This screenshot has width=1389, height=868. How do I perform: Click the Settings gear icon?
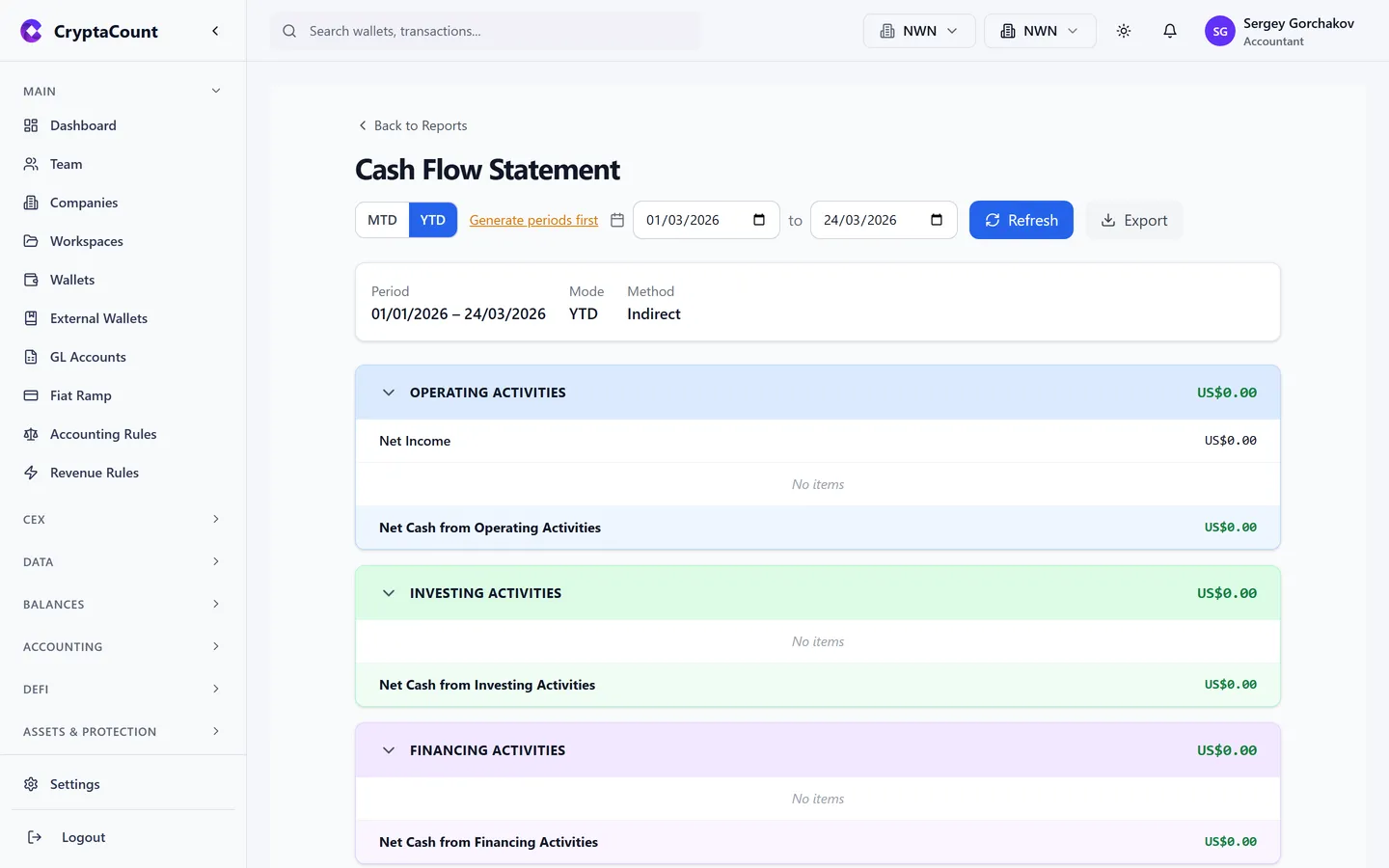[31, 784]
